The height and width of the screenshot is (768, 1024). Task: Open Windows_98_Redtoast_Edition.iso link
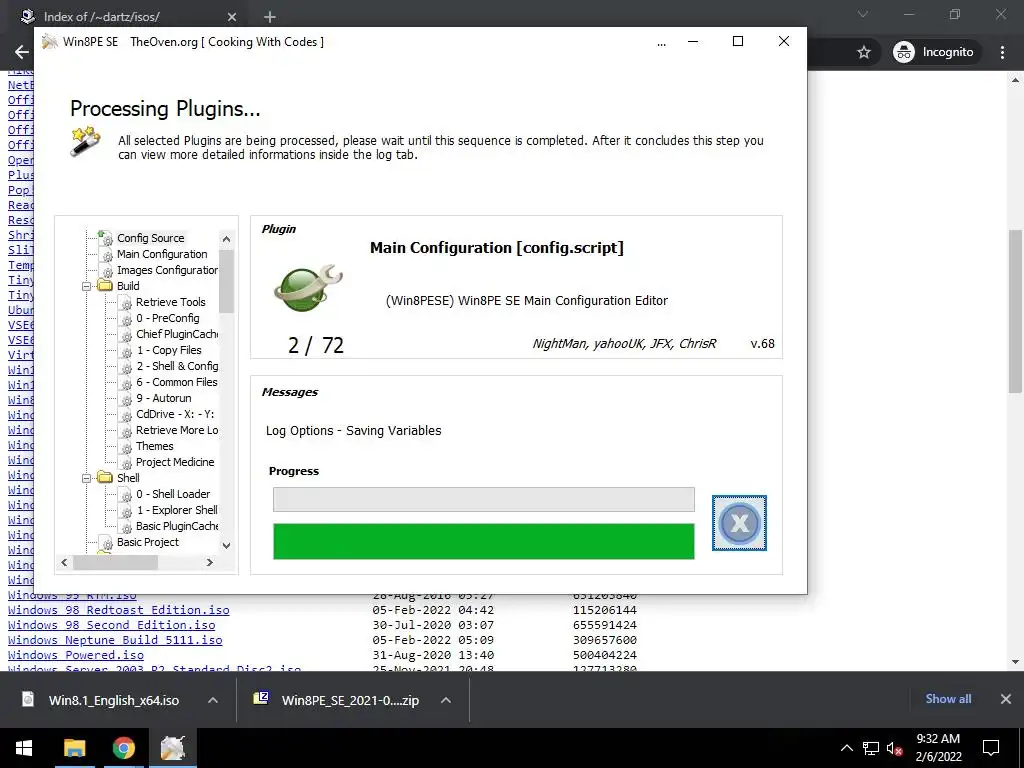point(119,610)
